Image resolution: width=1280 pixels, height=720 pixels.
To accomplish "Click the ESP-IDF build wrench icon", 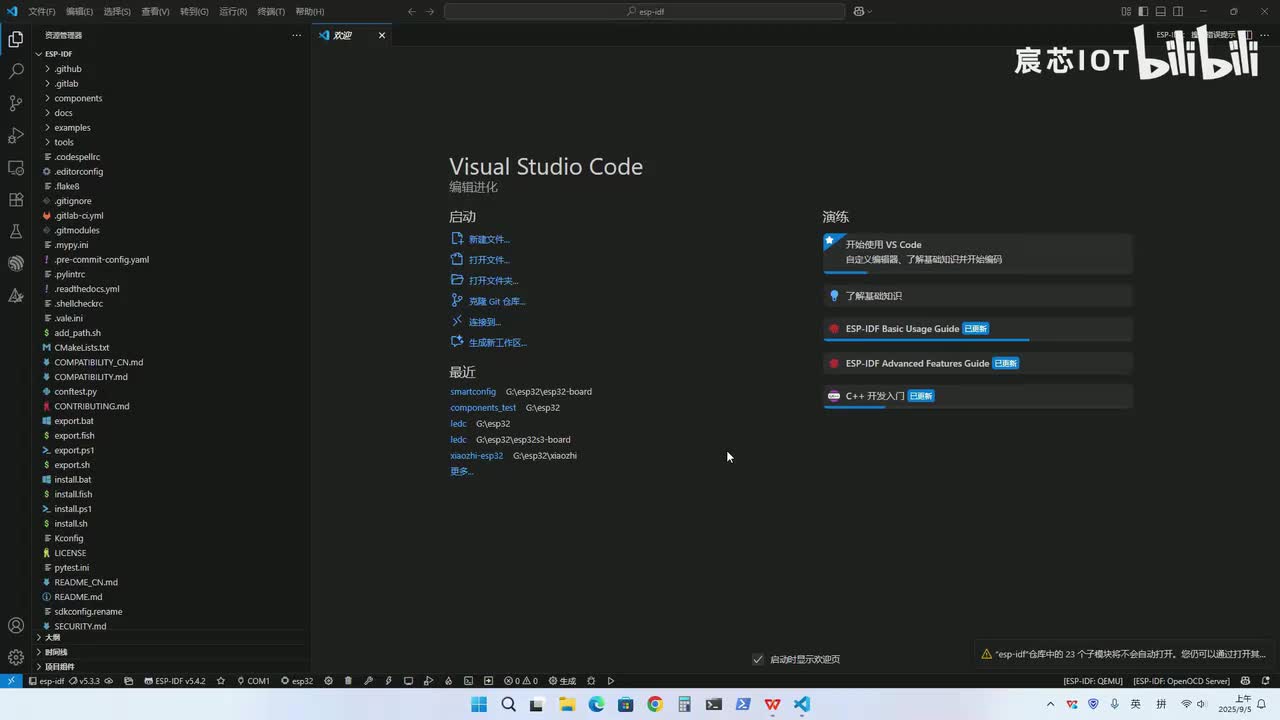I will pyautogui.click(x=368, y=681).
